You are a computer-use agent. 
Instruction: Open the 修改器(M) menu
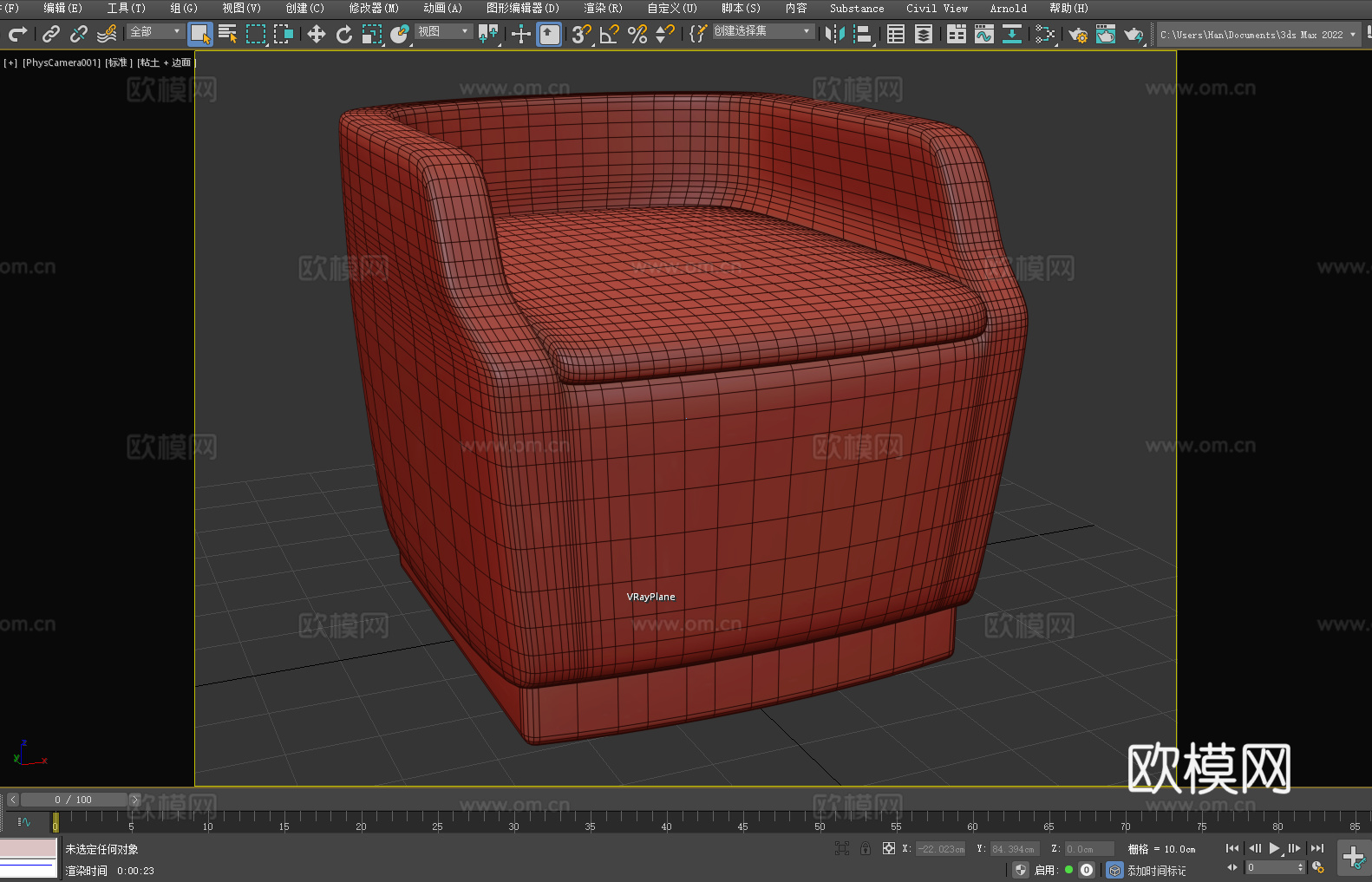(374, 8)
